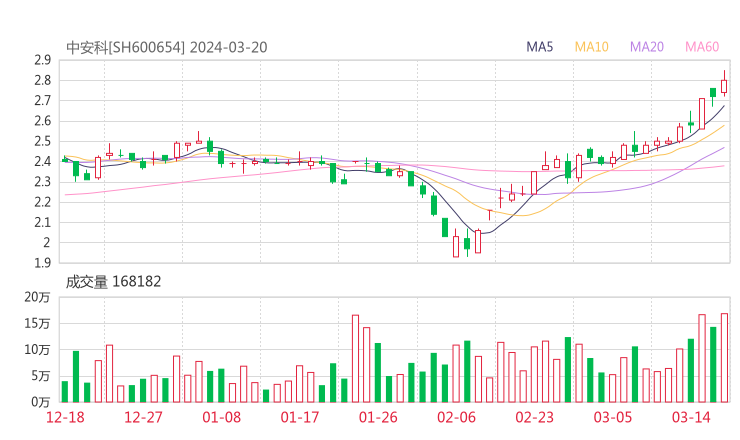The height and width of the screenshot is (440, 740).
Task: Click the 20万 volume axis label
Action: click(37, 297)
